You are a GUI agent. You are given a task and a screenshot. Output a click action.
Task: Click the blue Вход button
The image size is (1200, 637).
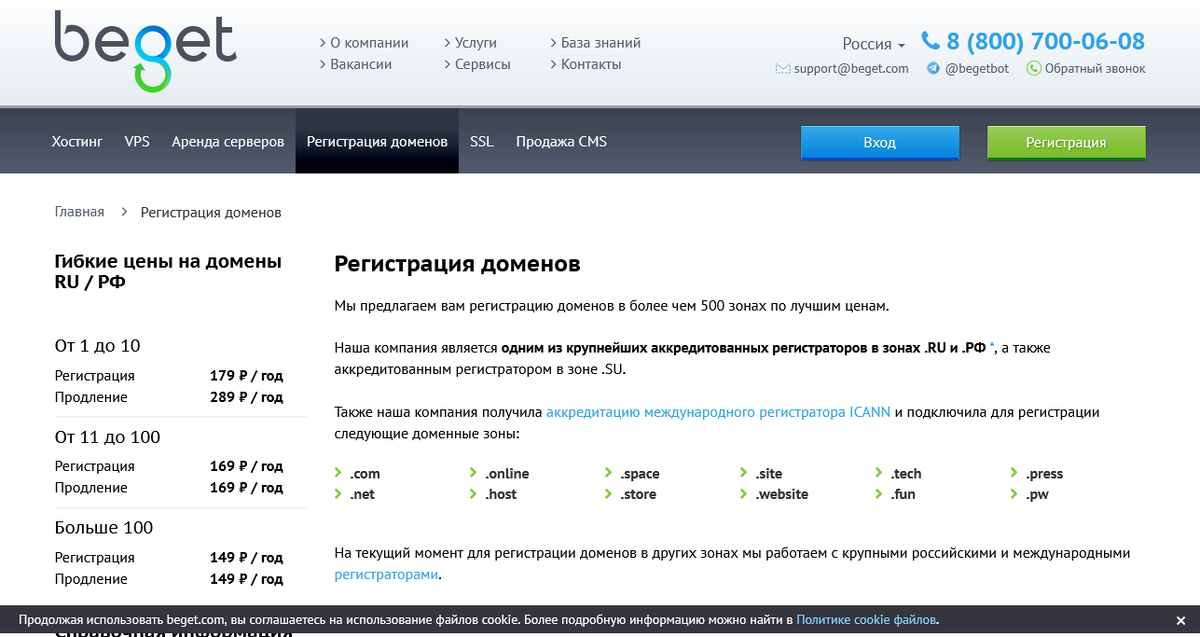(x=879, y=142)
